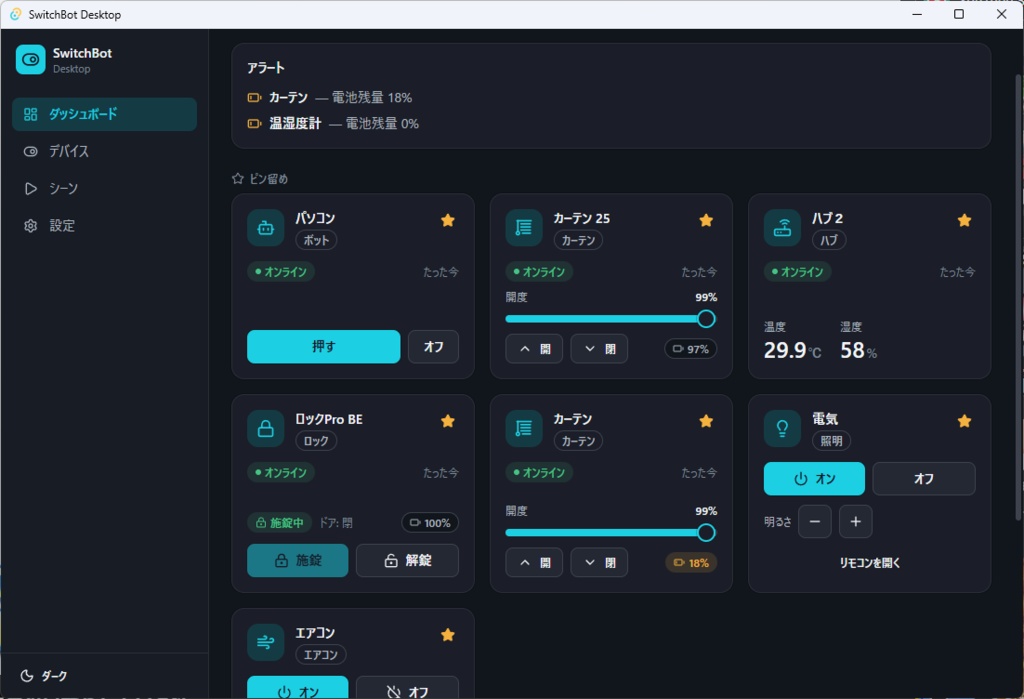Turn off 電気 with オフ button
Screen dimensions: 1024x699
(x=924, y=479)
